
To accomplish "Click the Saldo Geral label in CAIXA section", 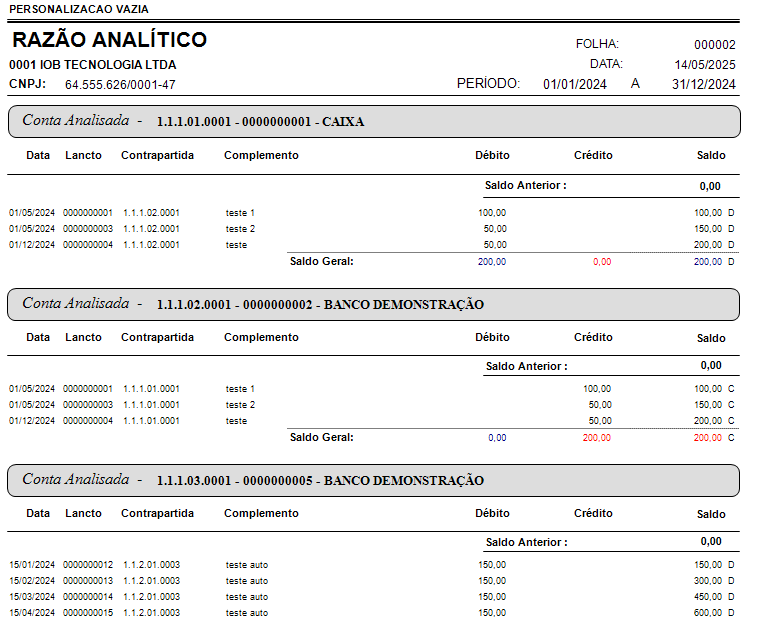I will click(321, 261).
